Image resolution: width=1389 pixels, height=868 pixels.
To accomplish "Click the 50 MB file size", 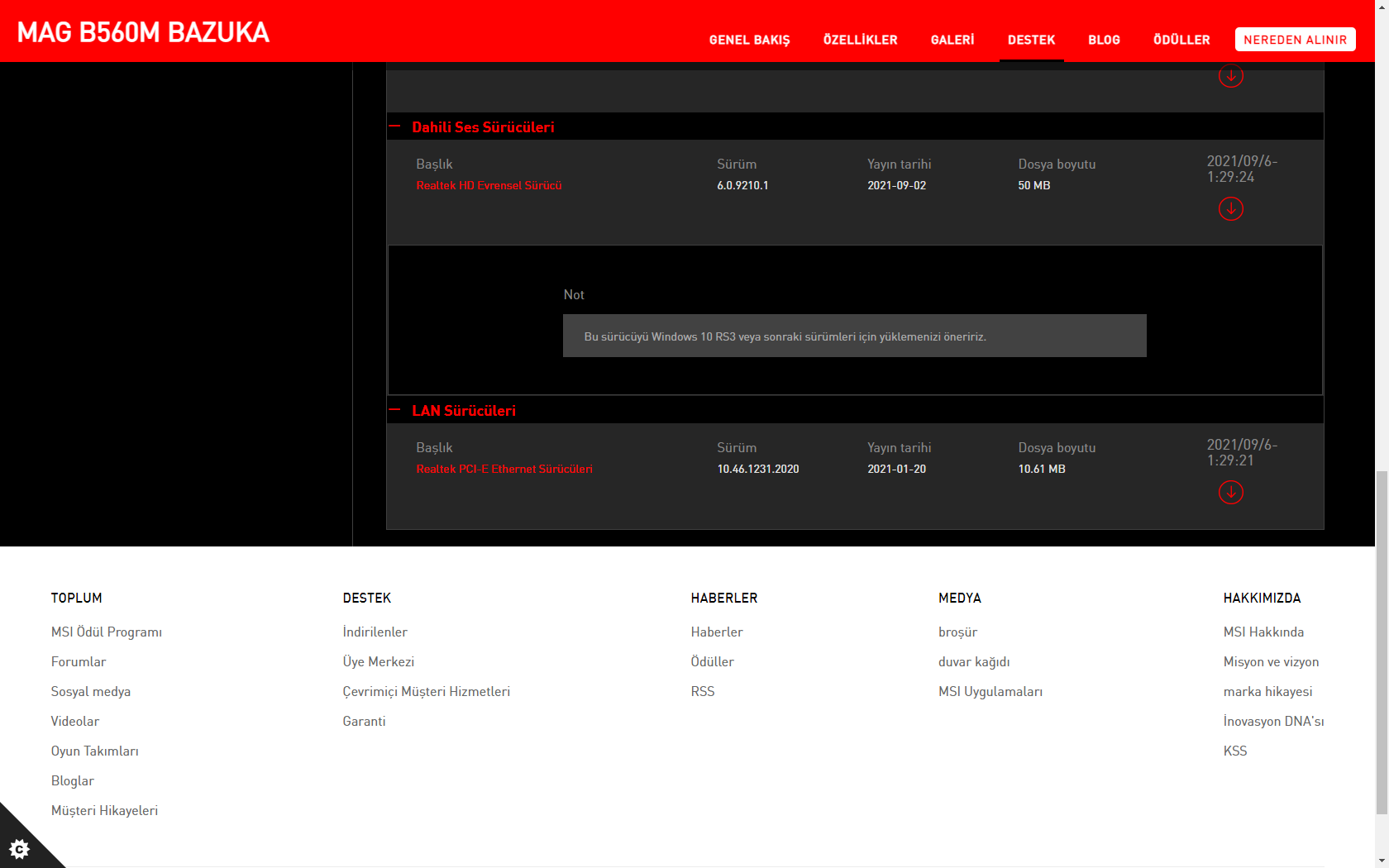I will pyautogui.click(x=1034, y=185).
